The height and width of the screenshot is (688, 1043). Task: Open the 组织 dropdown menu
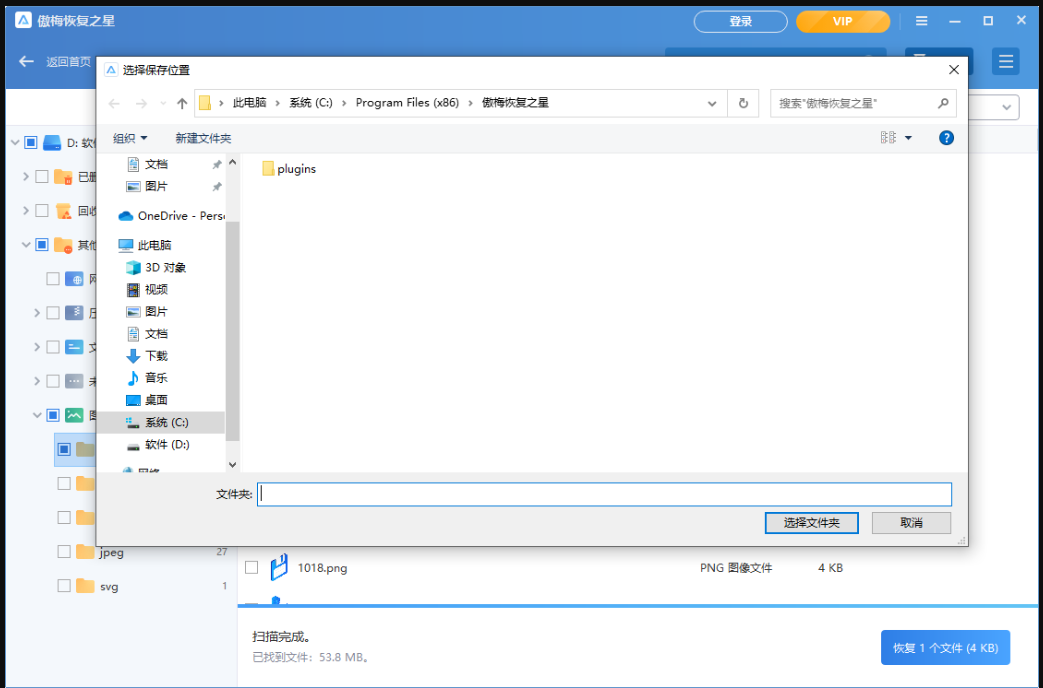tap(130, 138)
